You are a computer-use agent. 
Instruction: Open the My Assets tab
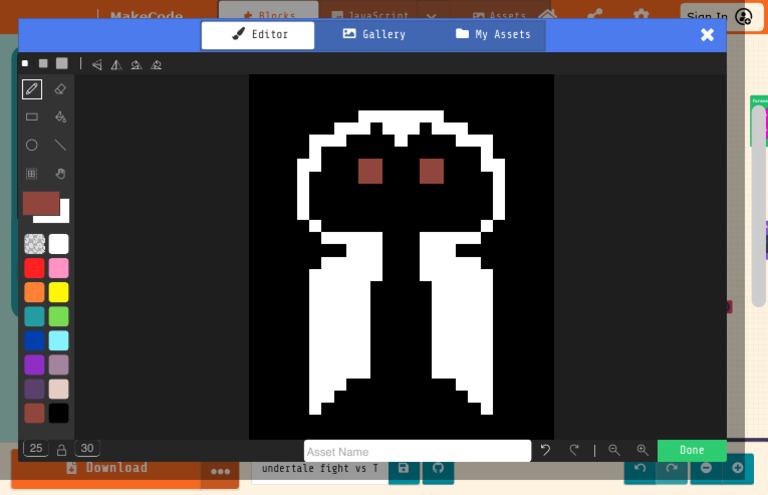[x=493, y=34]
